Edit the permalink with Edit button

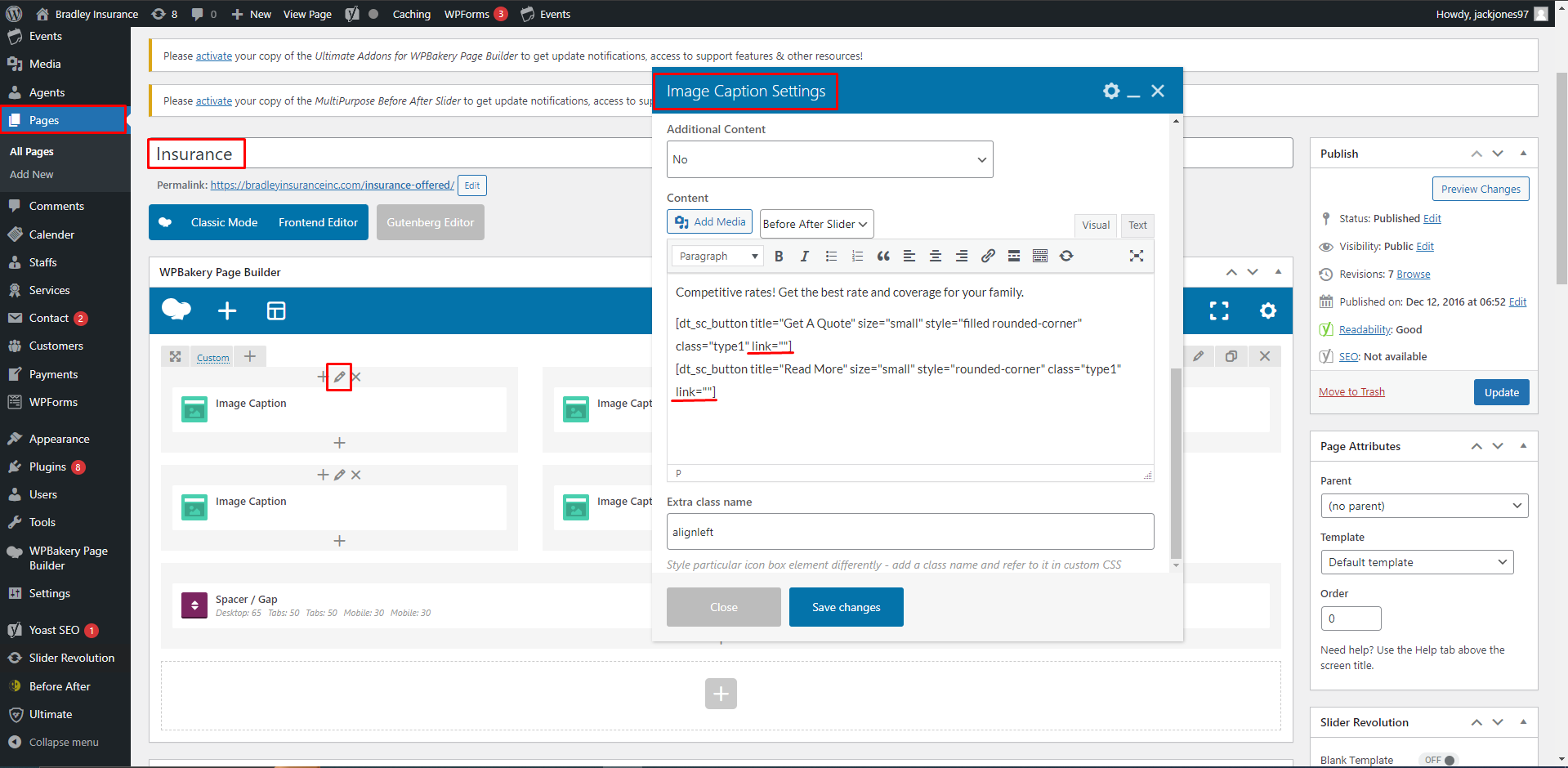click(472, 185)
